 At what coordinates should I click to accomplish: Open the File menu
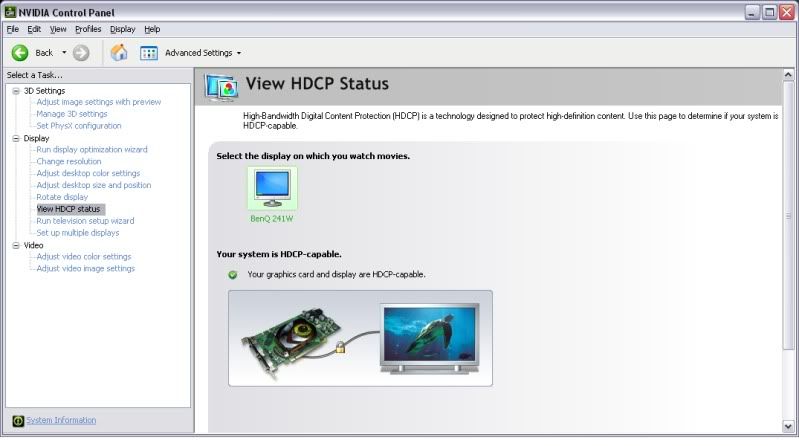tap(13, 29)
